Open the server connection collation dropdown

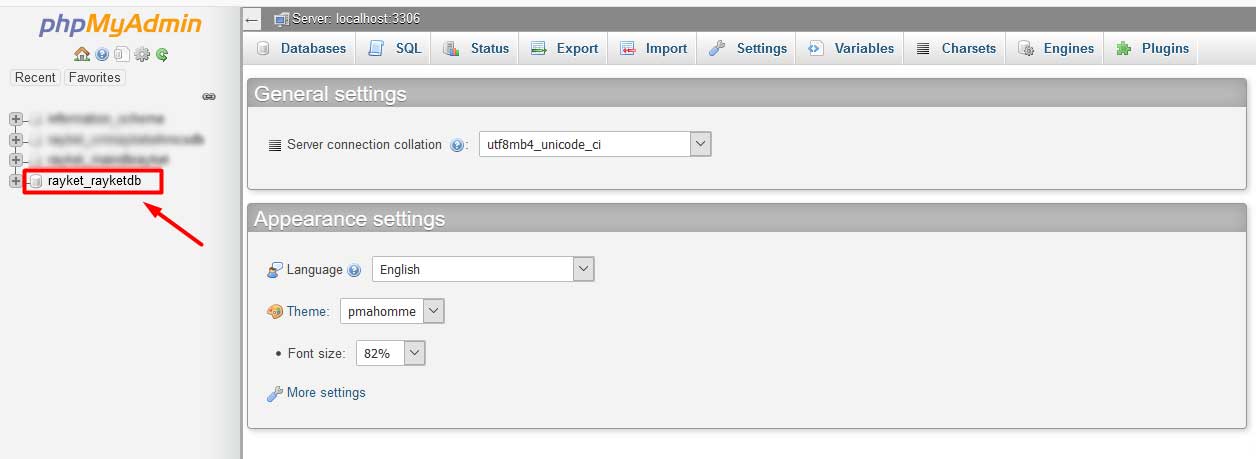(x=595, y=144)
